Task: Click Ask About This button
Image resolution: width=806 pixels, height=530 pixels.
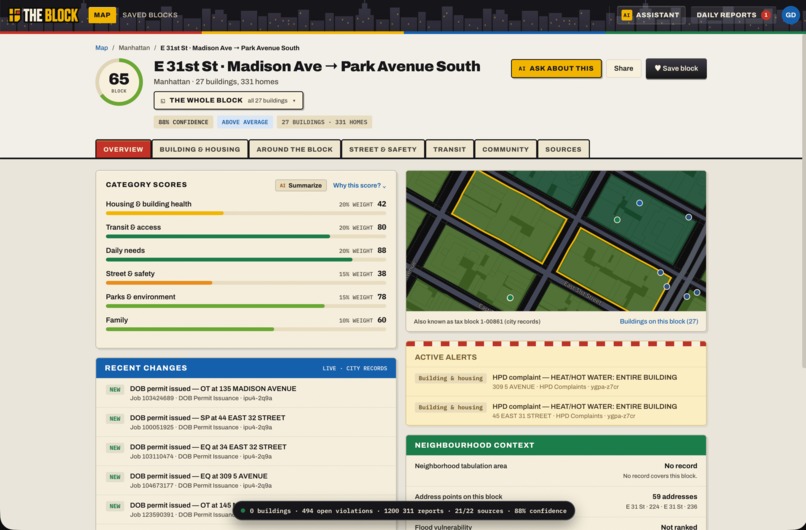Action: click(x=556, y=68)
